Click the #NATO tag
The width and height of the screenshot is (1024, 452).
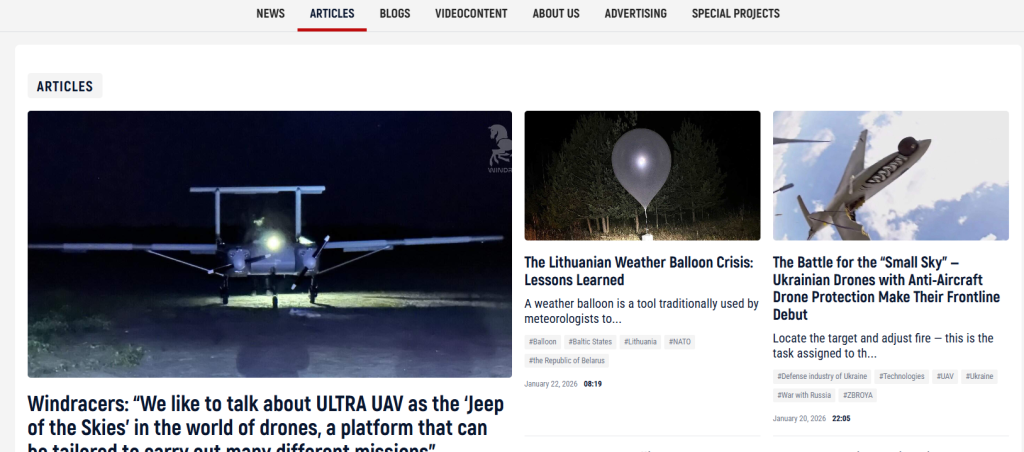(679, 342)
